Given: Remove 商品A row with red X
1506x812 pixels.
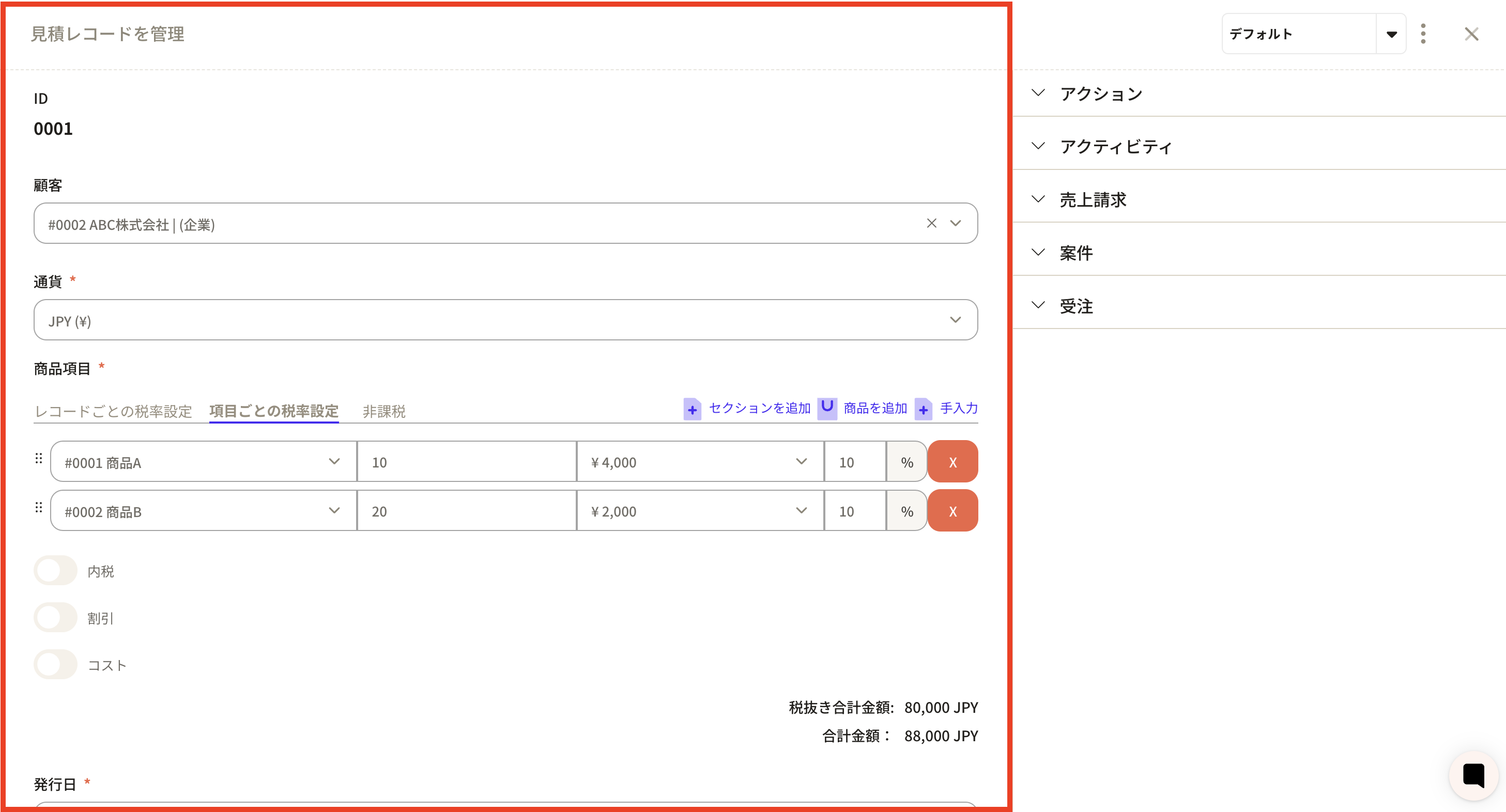Looking at the screenshot, I should 952,462.
